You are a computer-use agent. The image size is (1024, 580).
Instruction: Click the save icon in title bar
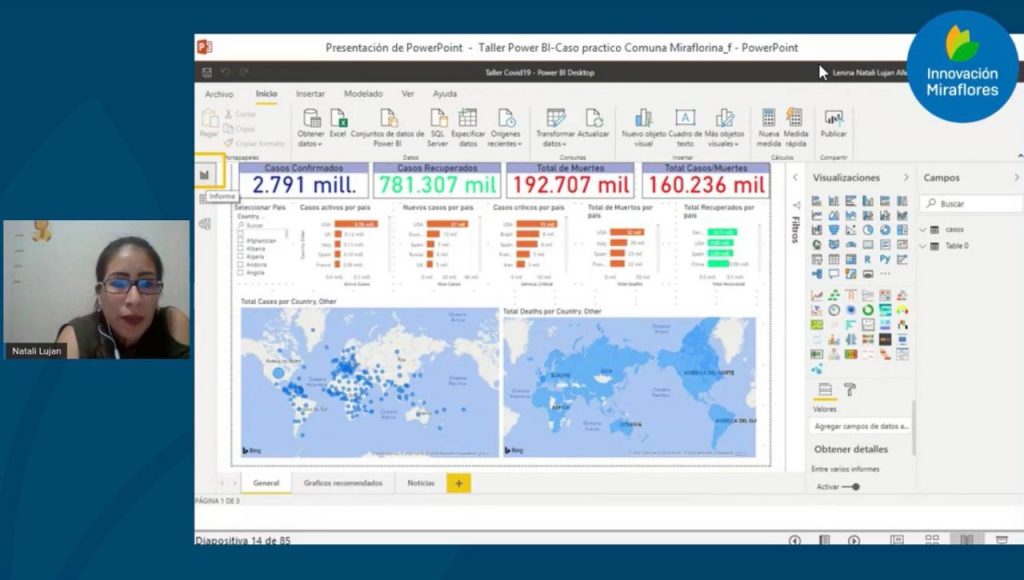(x=207, y=72)
